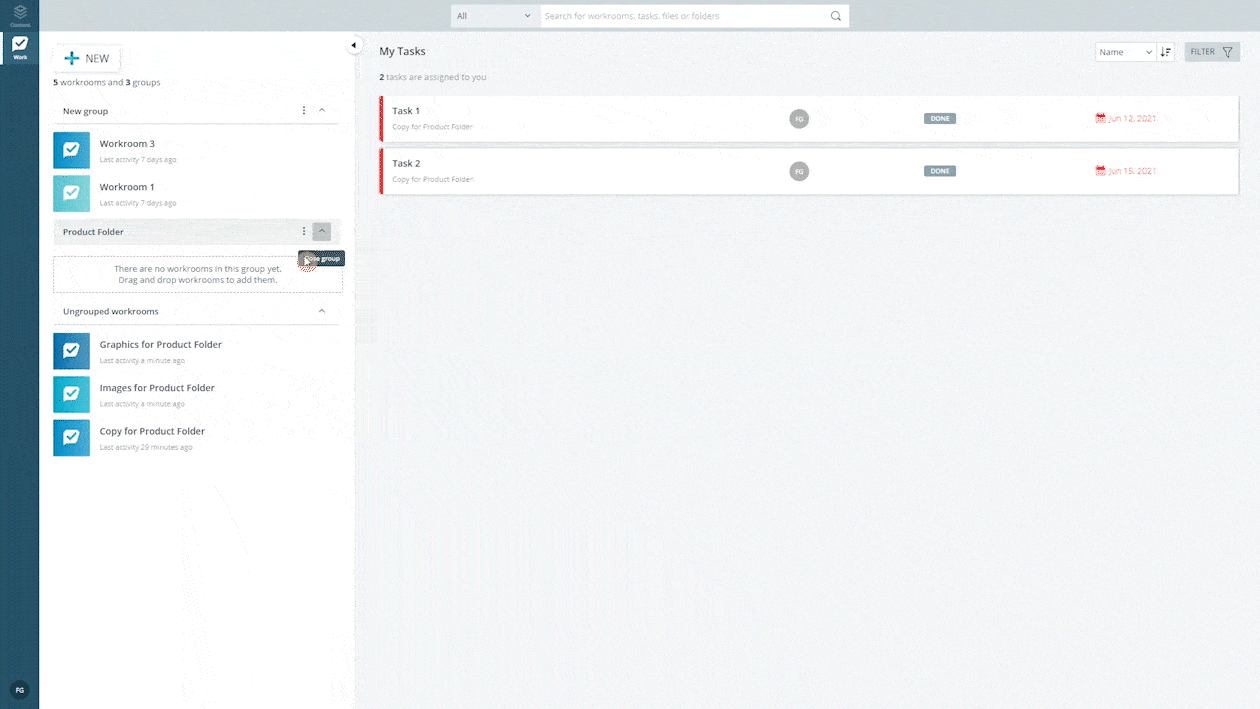
Task: Click the FG user avatar at bottom-left
Action: [19, 690]
